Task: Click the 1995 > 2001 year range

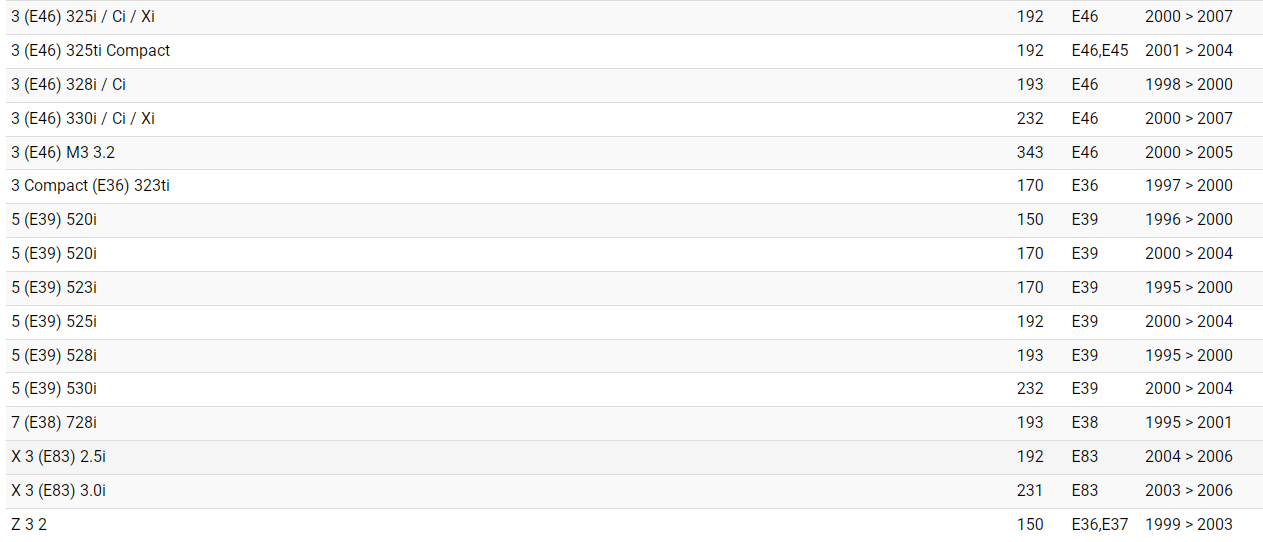Action: (1188, 423)
